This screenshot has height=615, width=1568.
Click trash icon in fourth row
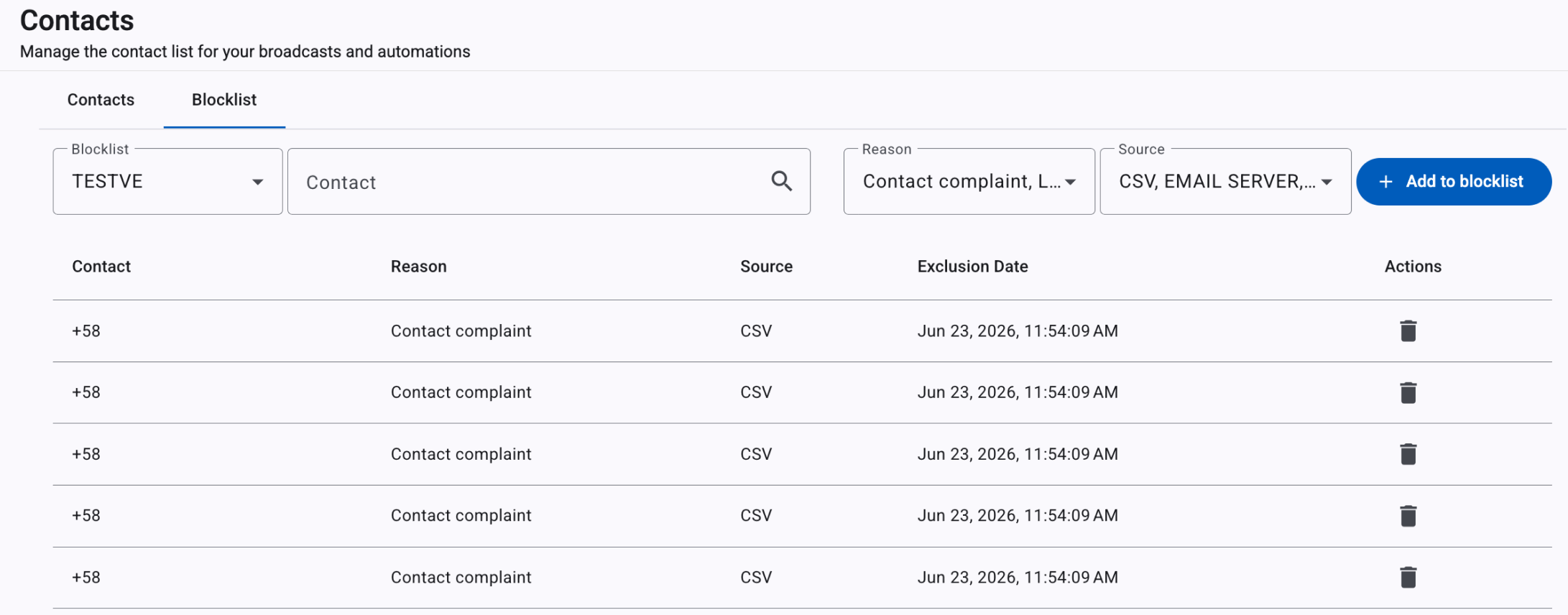1408,516
